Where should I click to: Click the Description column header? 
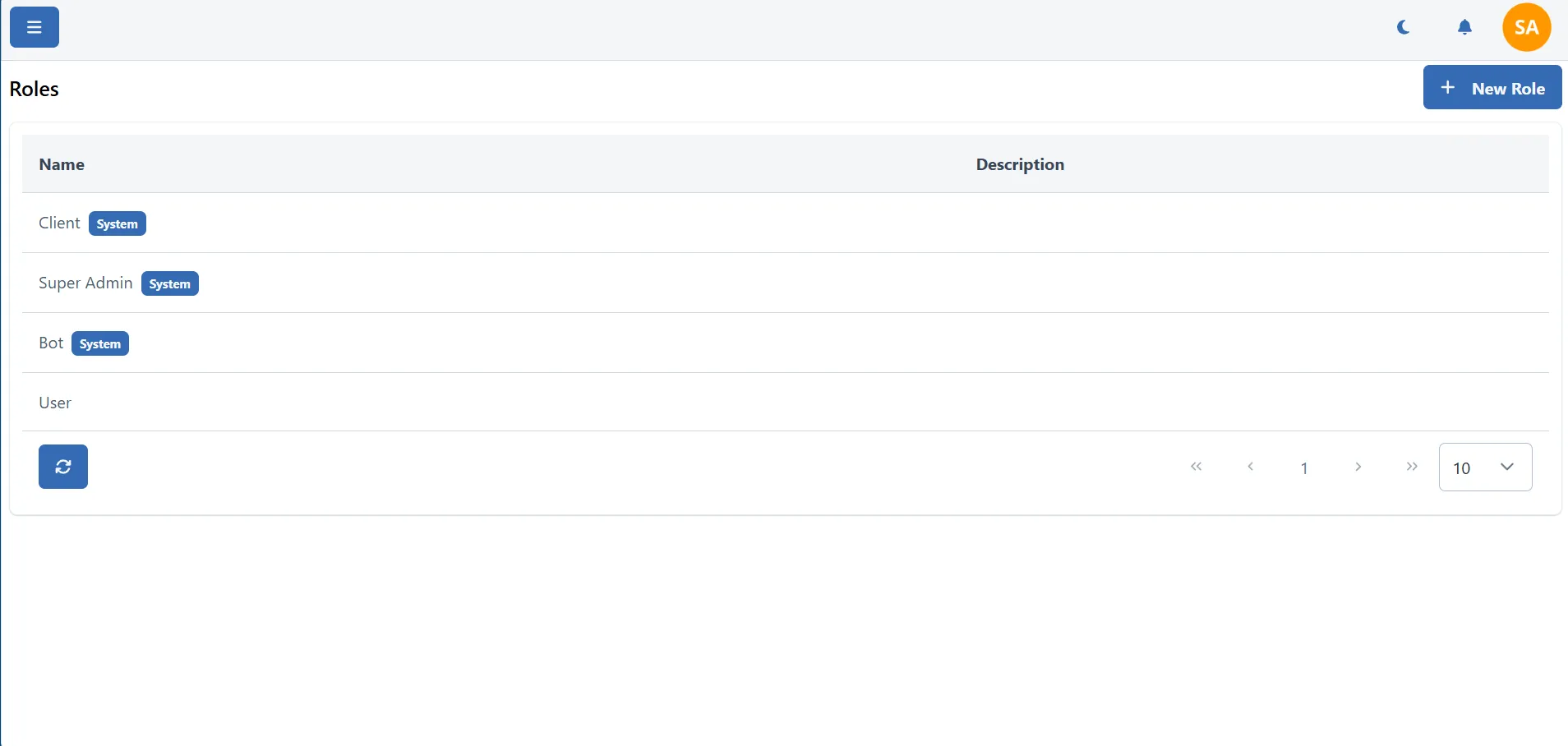1020,164
